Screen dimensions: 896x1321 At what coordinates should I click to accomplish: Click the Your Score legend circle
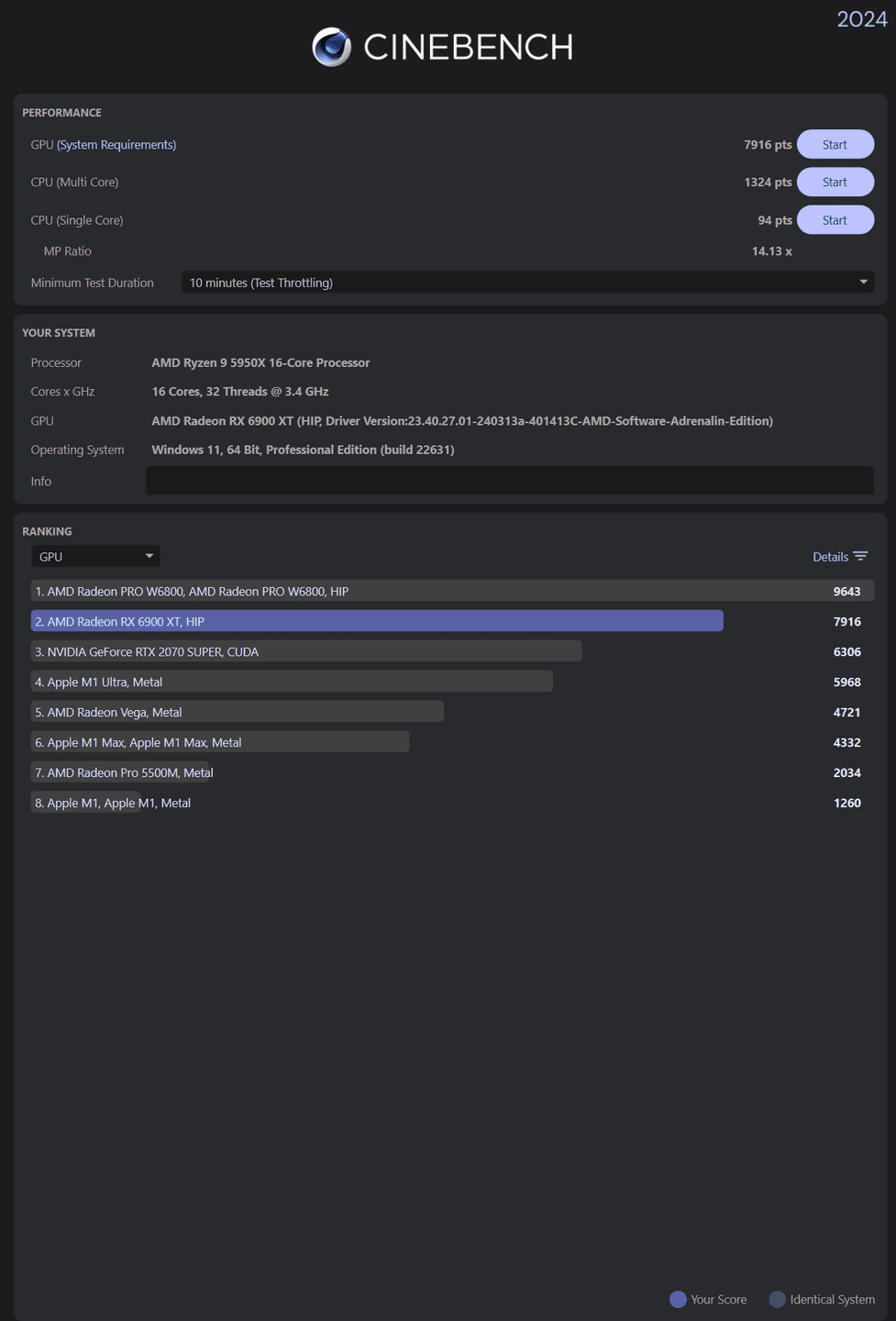click(679, 1300)
